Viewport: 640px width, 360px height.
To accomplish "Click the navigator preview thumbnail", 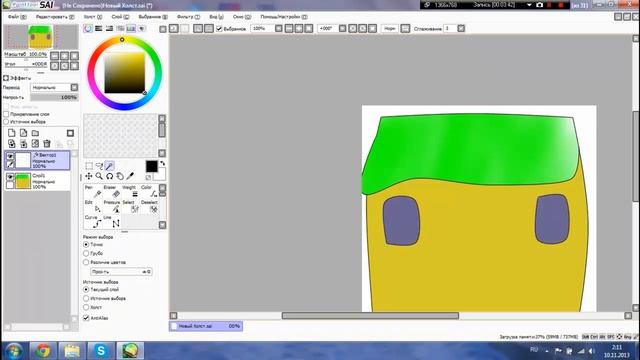I will (41, 37).
